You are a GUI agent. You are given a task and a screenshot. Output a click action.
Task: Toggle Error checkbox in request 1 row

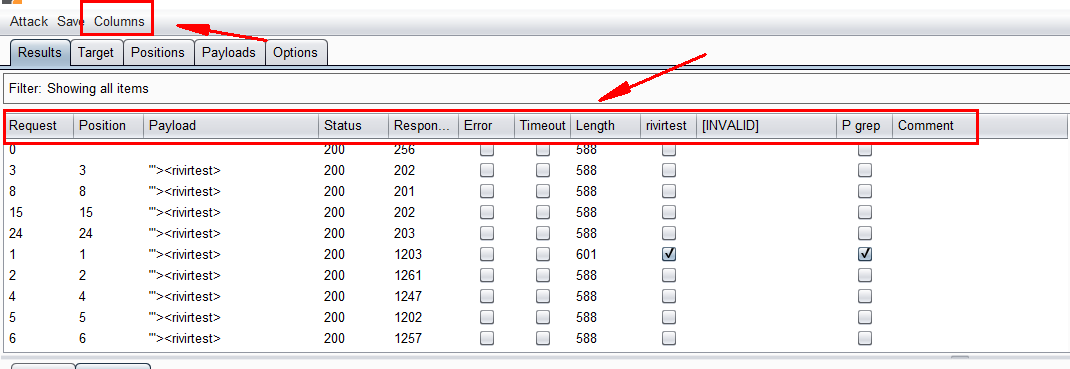pos(487,254)
